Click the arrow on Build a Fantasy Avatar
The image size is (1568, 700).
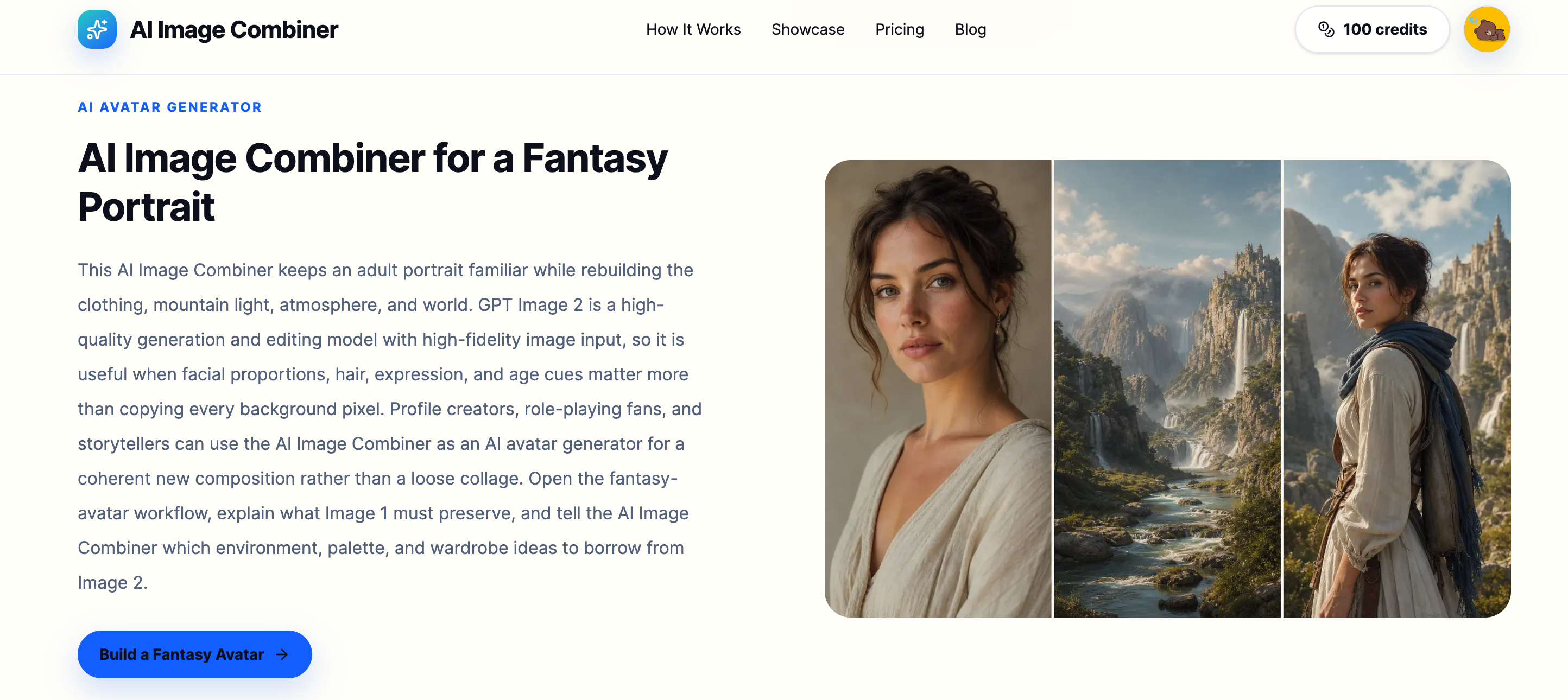pyautogui.click(x=282, y=654)
